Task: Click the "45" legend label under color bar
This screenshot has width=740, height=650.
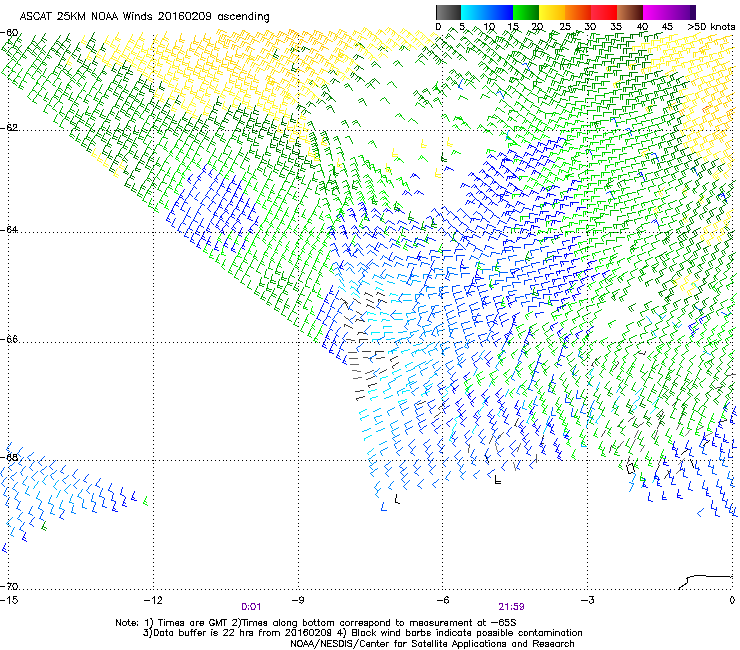Action: coord(667,27)
